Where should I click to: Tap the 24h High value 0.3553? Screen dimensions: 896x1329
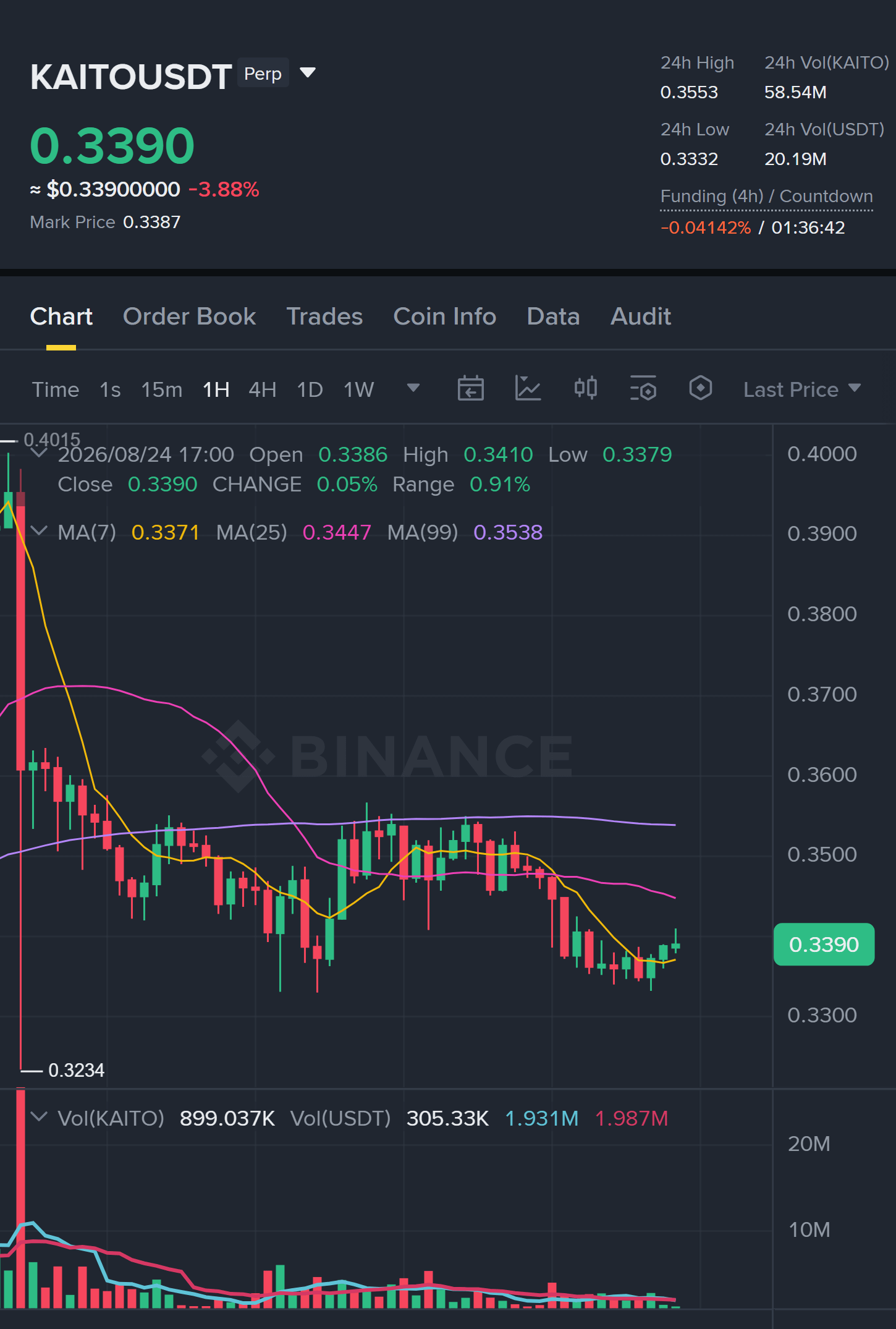[x=689, y=93]
